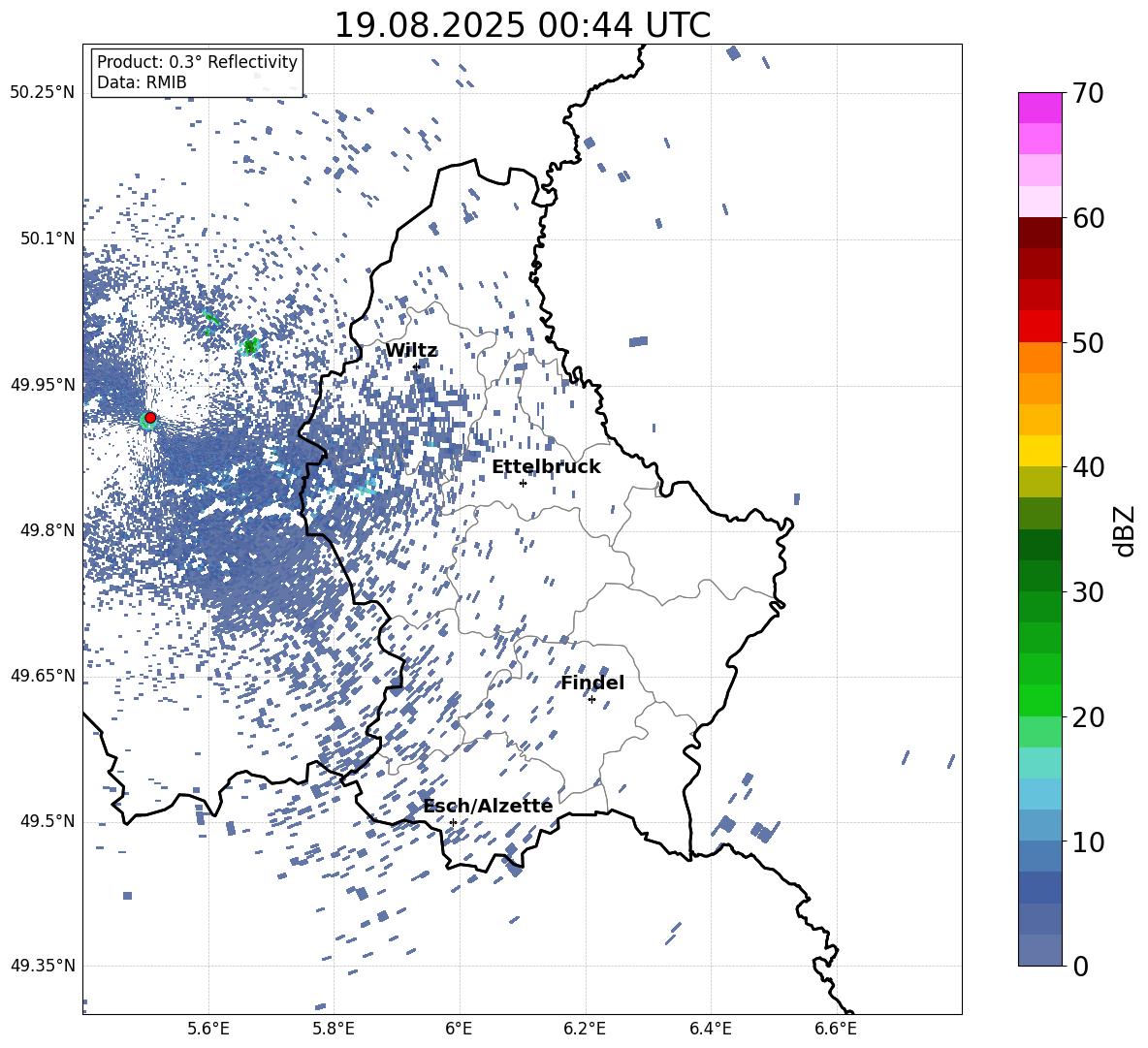Click the 10 tick label on colorbar
Image resolution: width=1148 pixels, height=1048 pixels.
[x=1088, y=842]
